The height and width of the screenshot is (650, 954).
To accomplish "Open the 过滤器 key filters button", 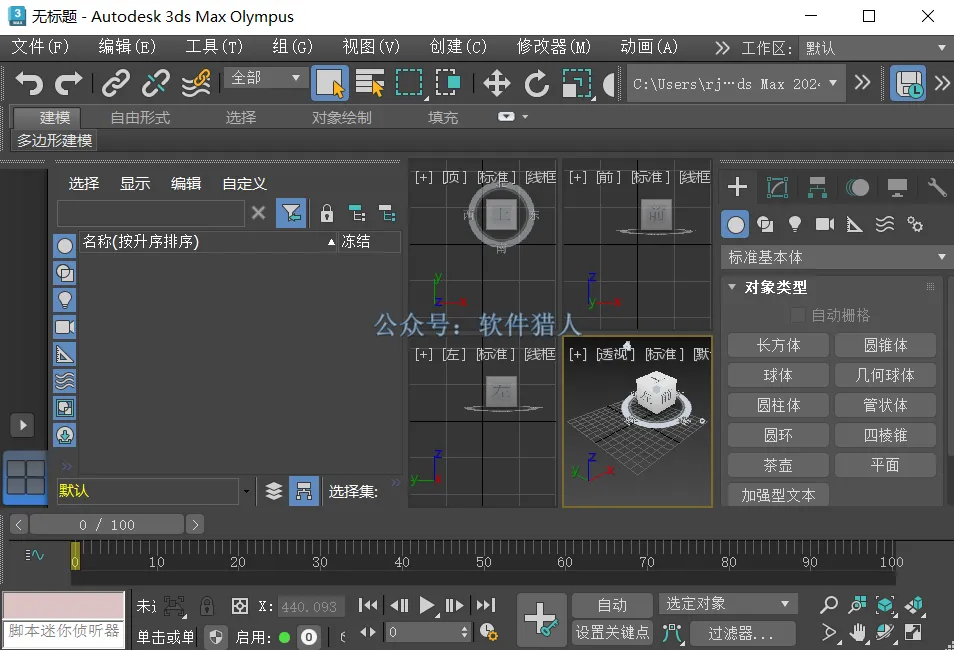I will pos(741,634).
